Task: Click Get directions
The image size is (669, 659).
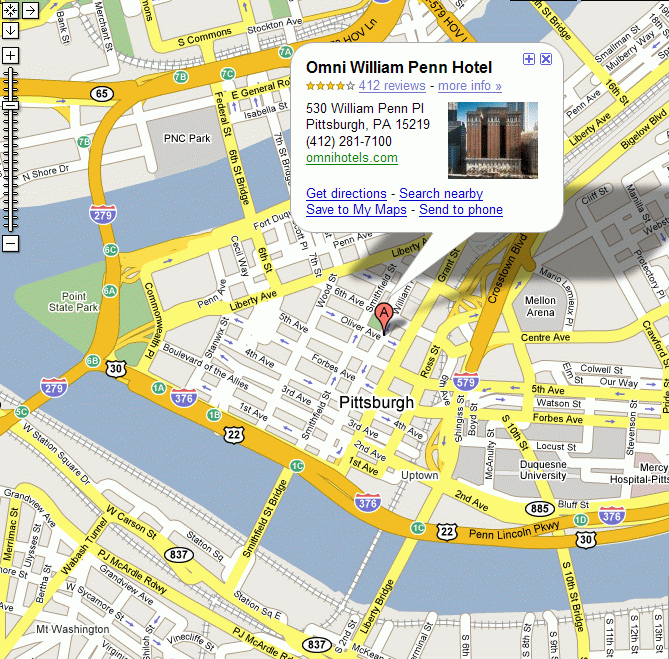Action: click(346, 194)
